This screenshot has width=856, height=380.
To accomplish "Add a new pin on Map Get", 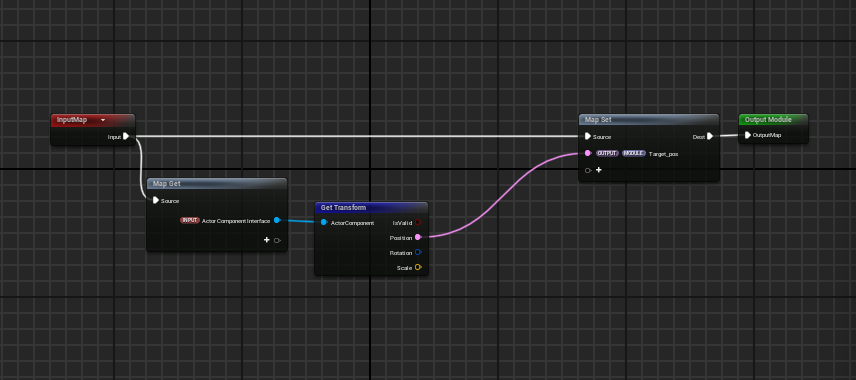I will pyautogui.click(x=266, y=240).
